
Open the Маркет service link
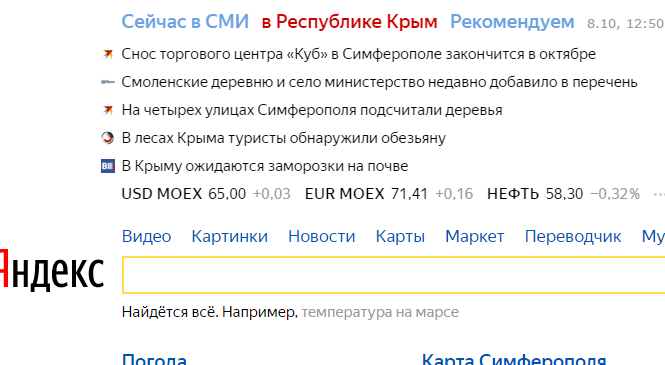475,236
